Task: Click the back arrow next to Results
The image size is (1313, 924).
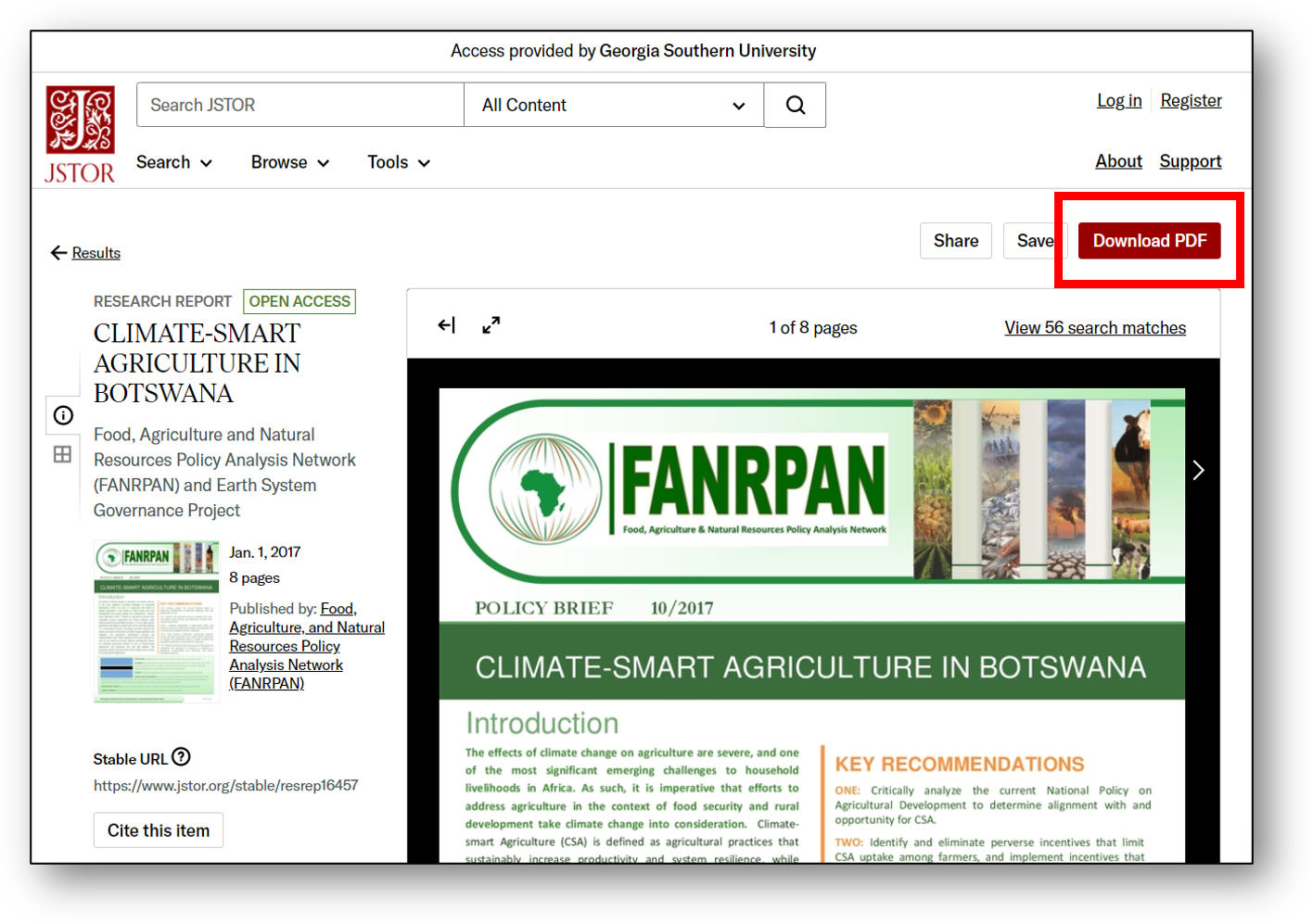Action: (58, 253)
